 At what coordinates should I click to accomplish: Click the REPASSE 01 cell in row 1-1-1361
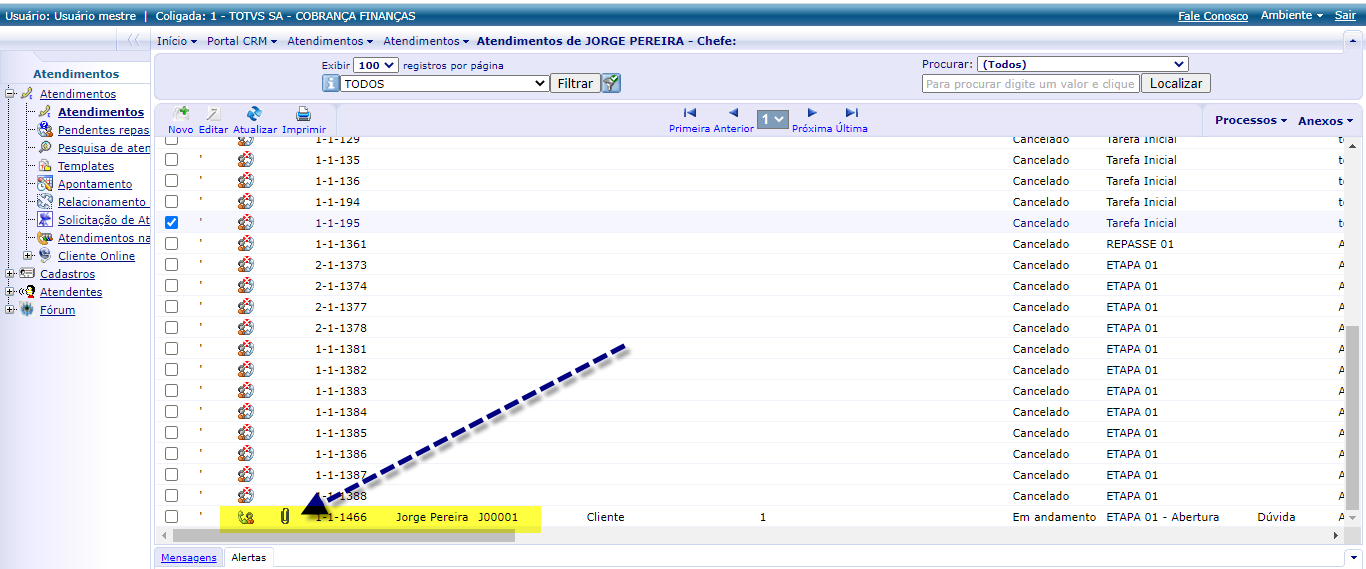pyautogui.click(x=1140, y=244)
